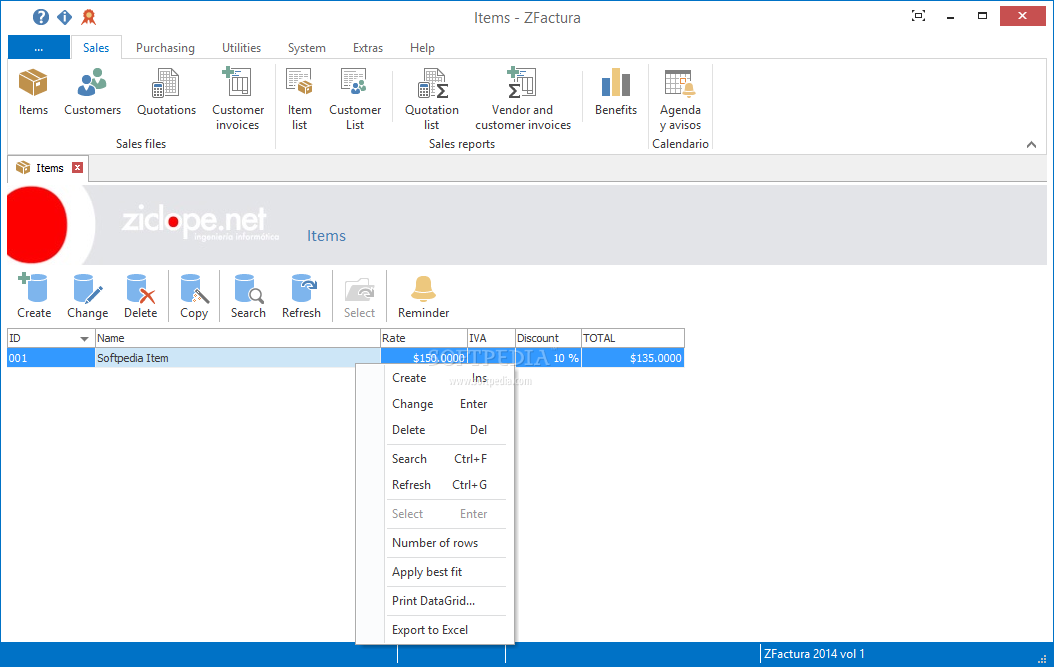
Task: Select the Softpedia Item name cell
Action: tap(237, 358)
